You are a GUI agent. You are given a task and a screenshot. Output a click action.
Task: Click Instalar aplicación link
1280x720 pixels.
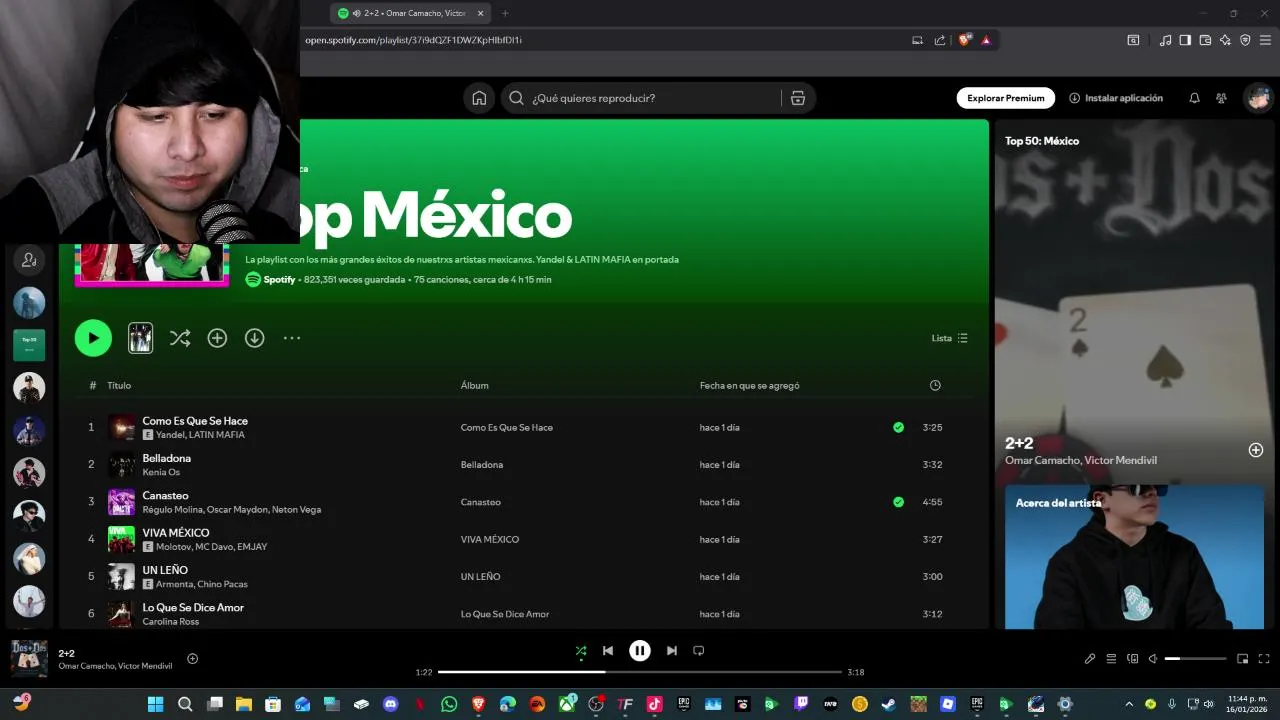click(x=1116, y=98)
